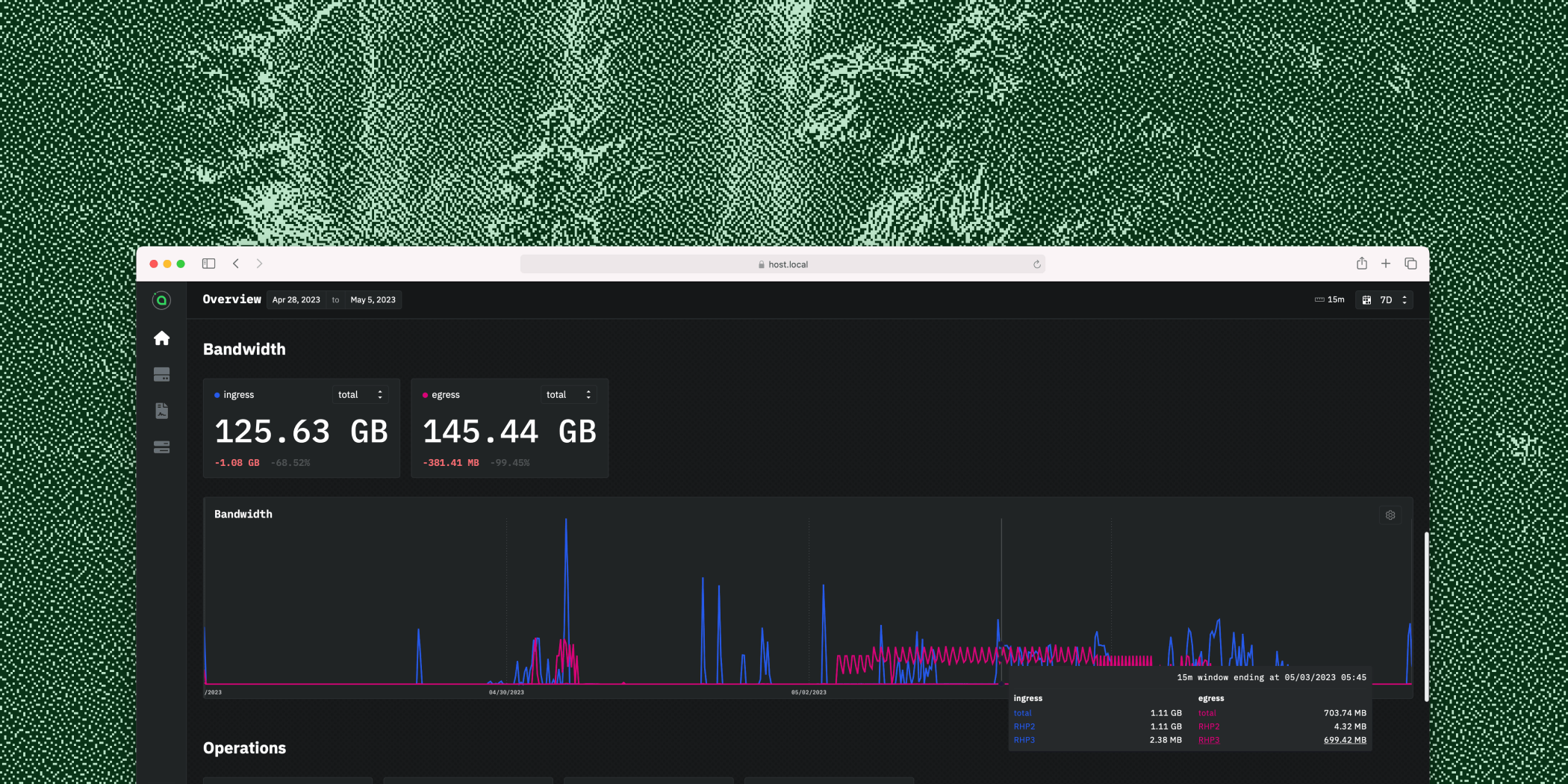Open Safari tab overview
1568x784 pixels.
point(1410,264)
